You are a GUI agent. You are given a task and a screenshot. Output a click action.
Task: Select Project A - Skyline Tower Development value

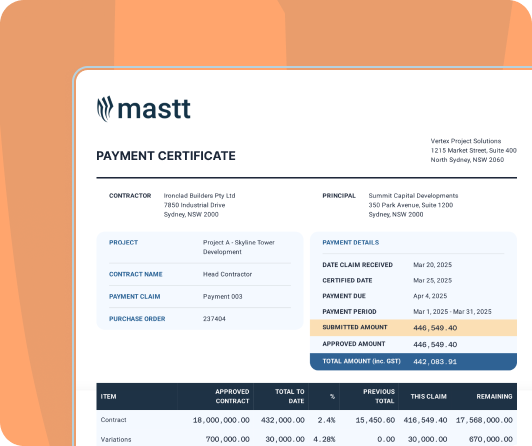tap(239, 247)
